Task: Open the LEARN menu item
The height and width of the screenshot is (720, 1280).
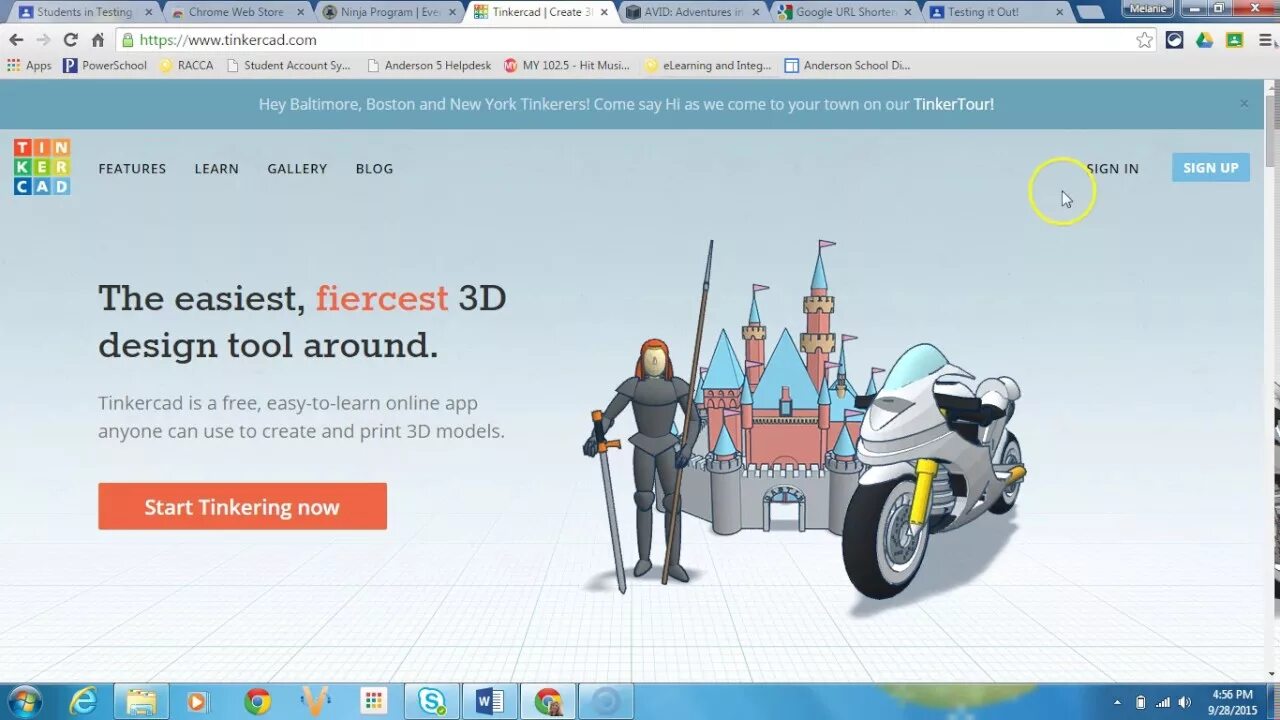Action: tap(217, 168)
